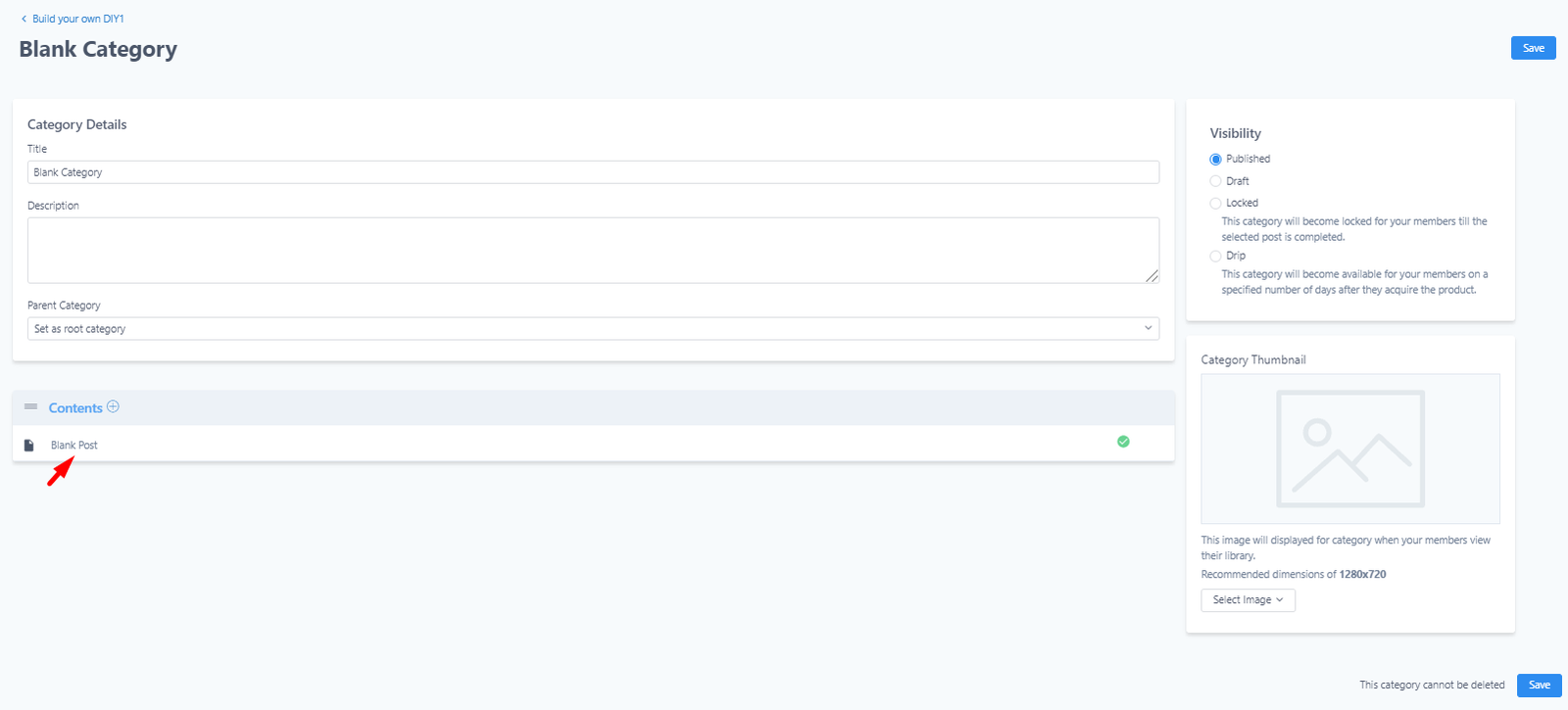The width and height of the screenshot is (1568, 710).
Task: Click the bottom Save button
Action: 1540,686
